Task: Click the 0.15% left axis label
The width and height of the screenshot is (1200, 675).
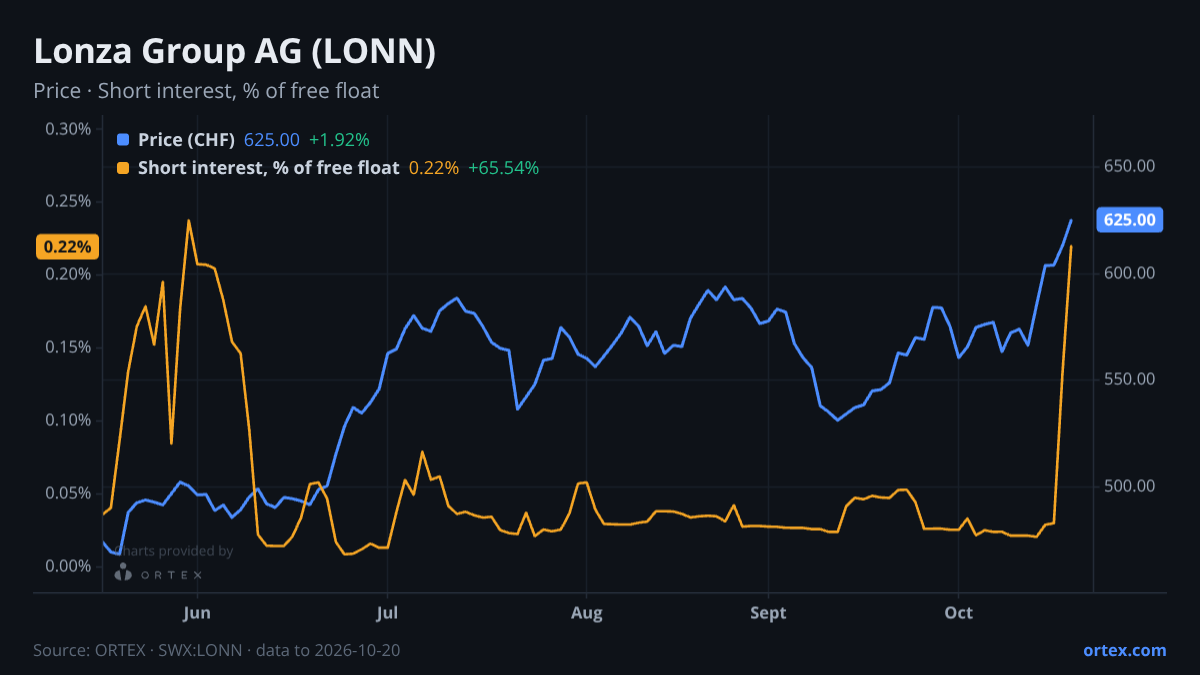Action: coord(69,347)
